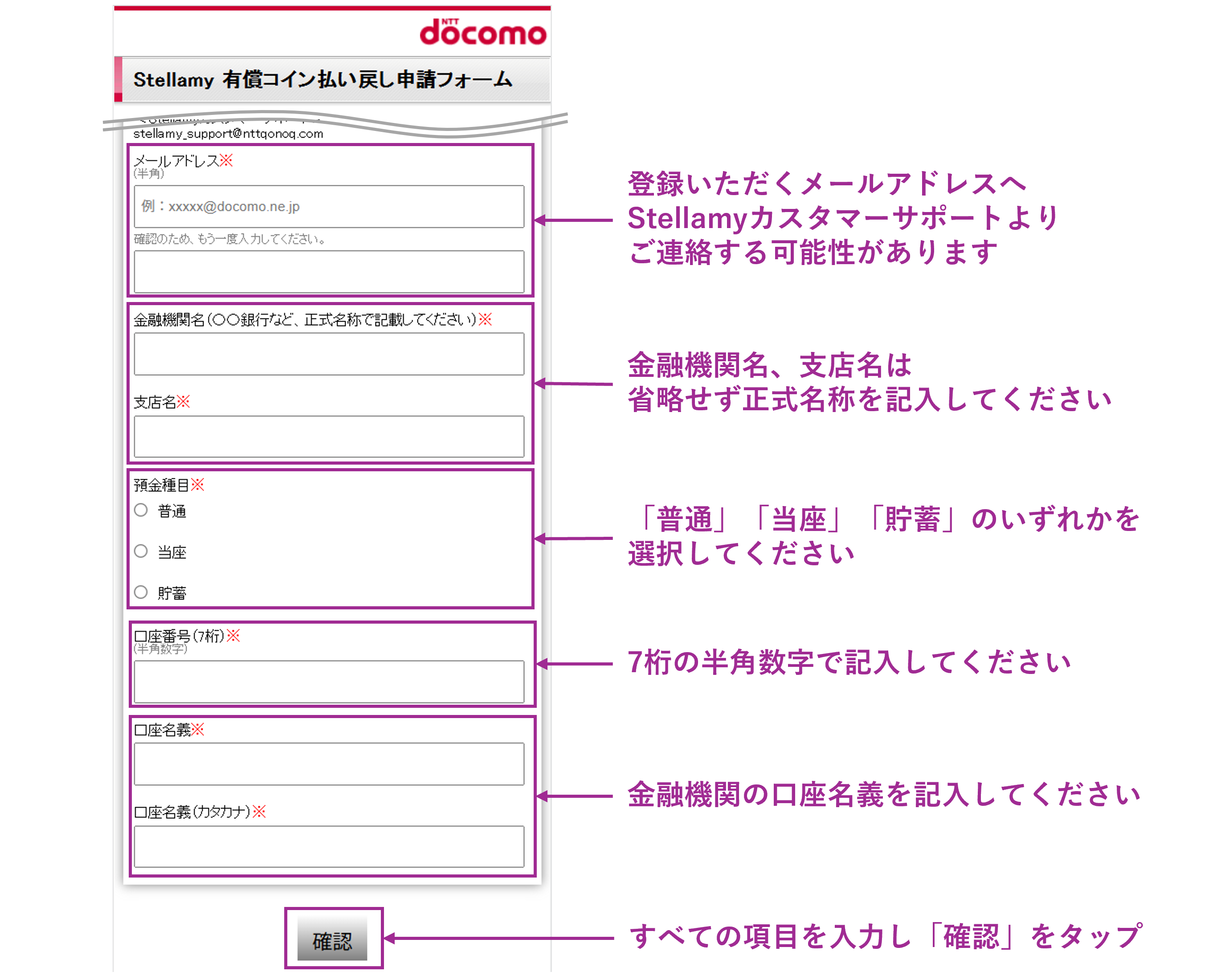Click the 確認のため、もう一度入力してください text
The image size is (1225, 980).
[x=229, y=239]
